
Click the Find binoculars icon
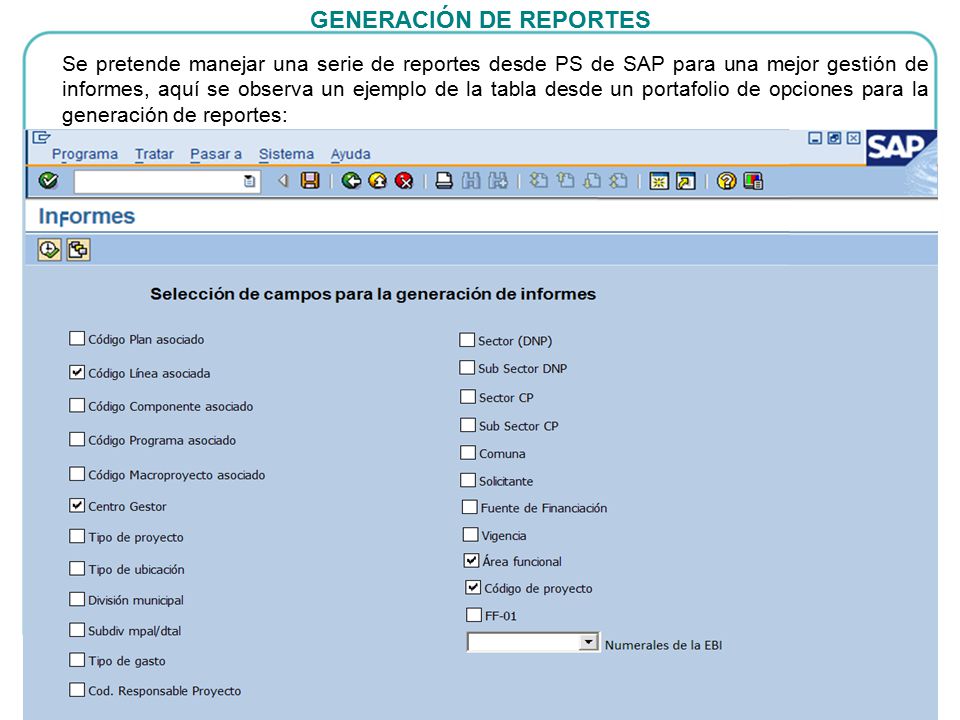click(471, 181)
